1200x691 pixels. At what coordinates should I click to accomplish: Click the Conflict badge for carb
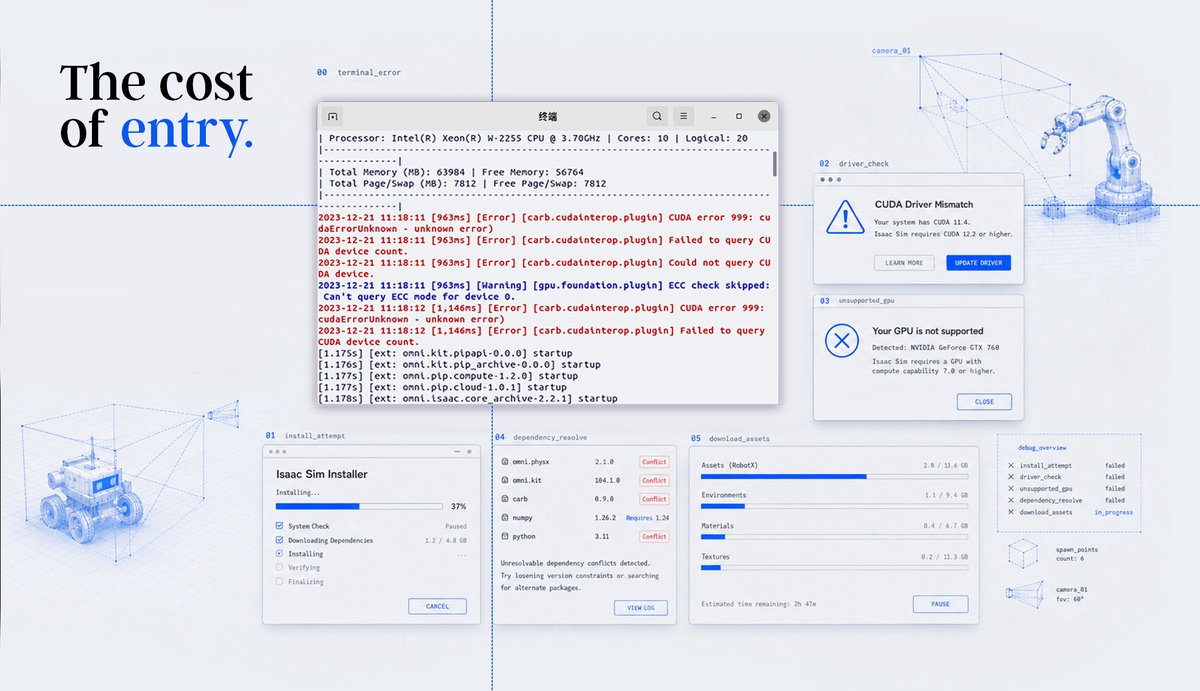654,499
